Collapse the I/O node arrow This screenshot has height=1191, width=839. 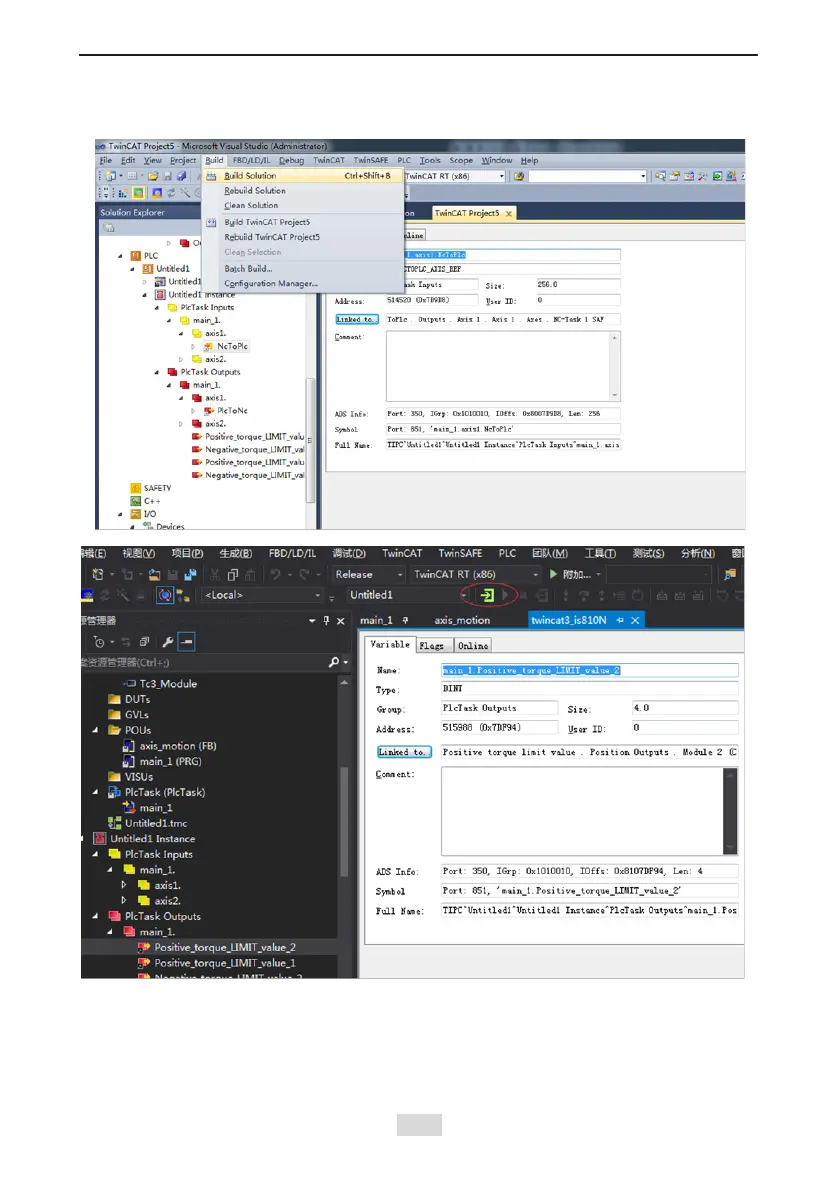[120, 514]
